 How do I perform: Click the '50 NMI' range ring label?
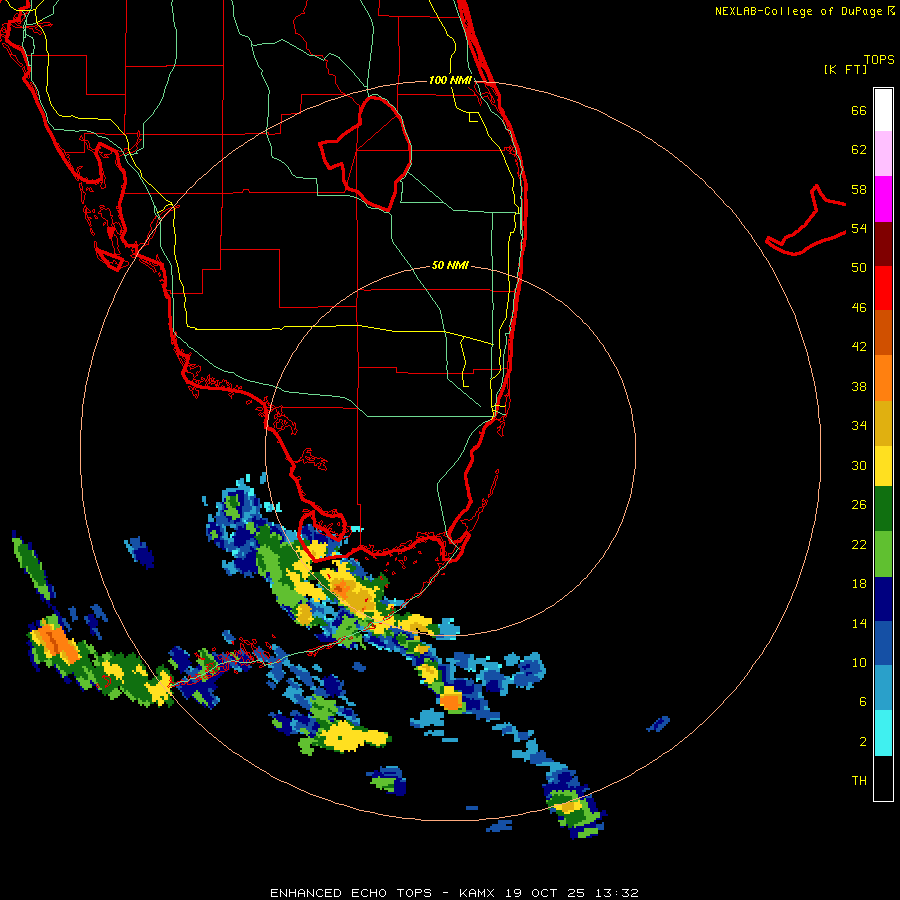pos(450,265)
